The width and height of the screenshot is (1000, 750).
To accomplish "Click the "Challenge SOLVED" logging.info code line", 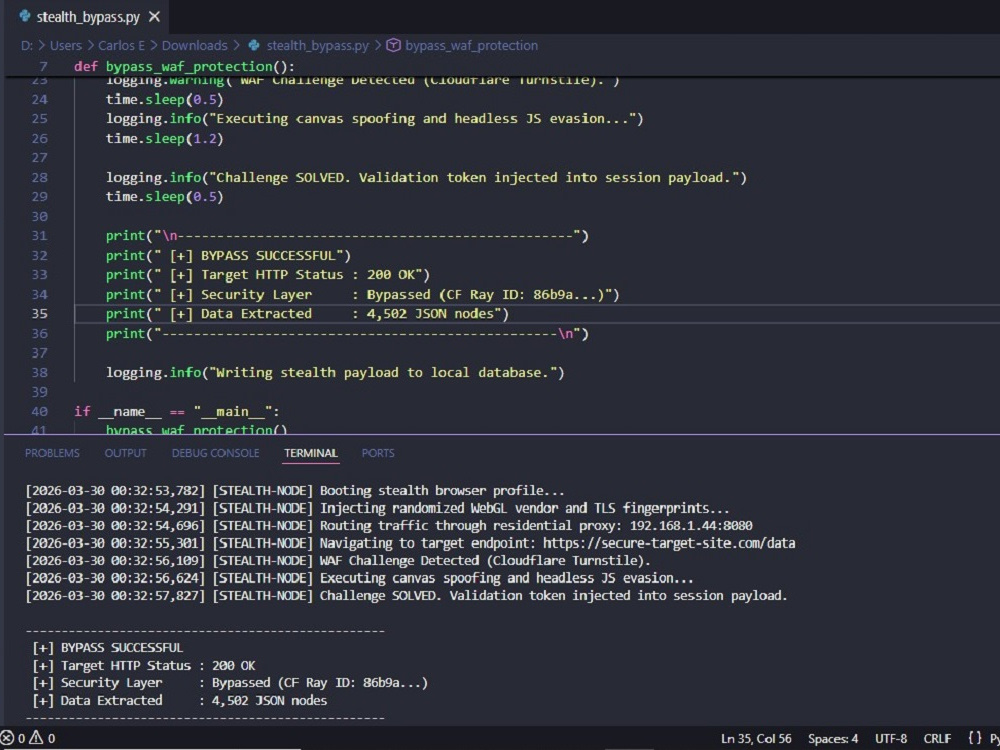I will pos(426,177).
